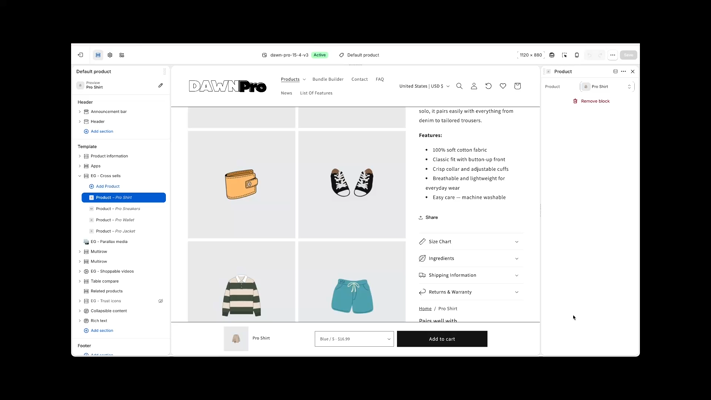Click the orange wallet product image
This screenshot has width=711, height=400.
[x=241, y=184]
